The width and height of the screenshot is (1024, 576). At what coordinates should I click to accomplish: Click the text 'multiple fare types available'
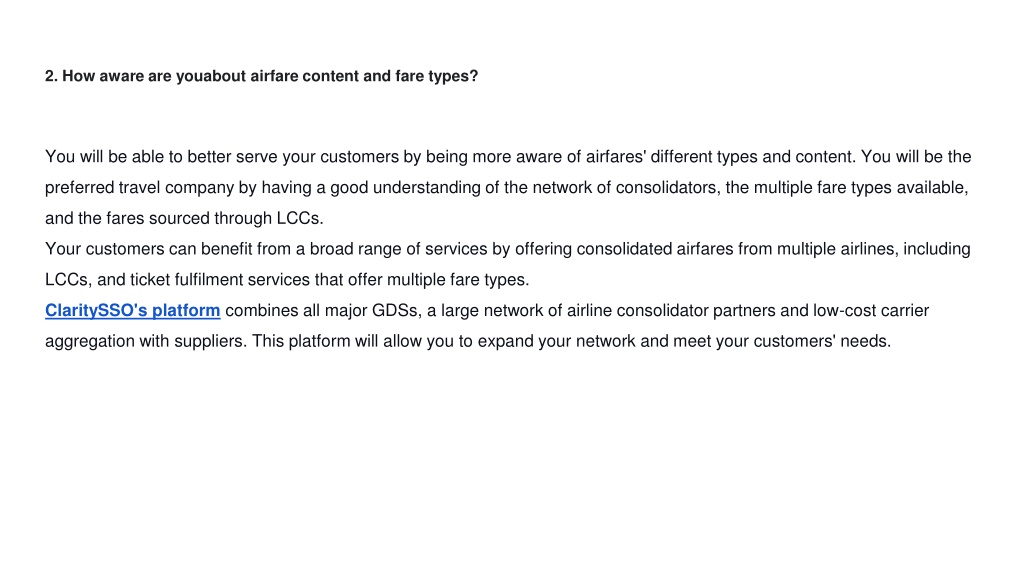860,187
